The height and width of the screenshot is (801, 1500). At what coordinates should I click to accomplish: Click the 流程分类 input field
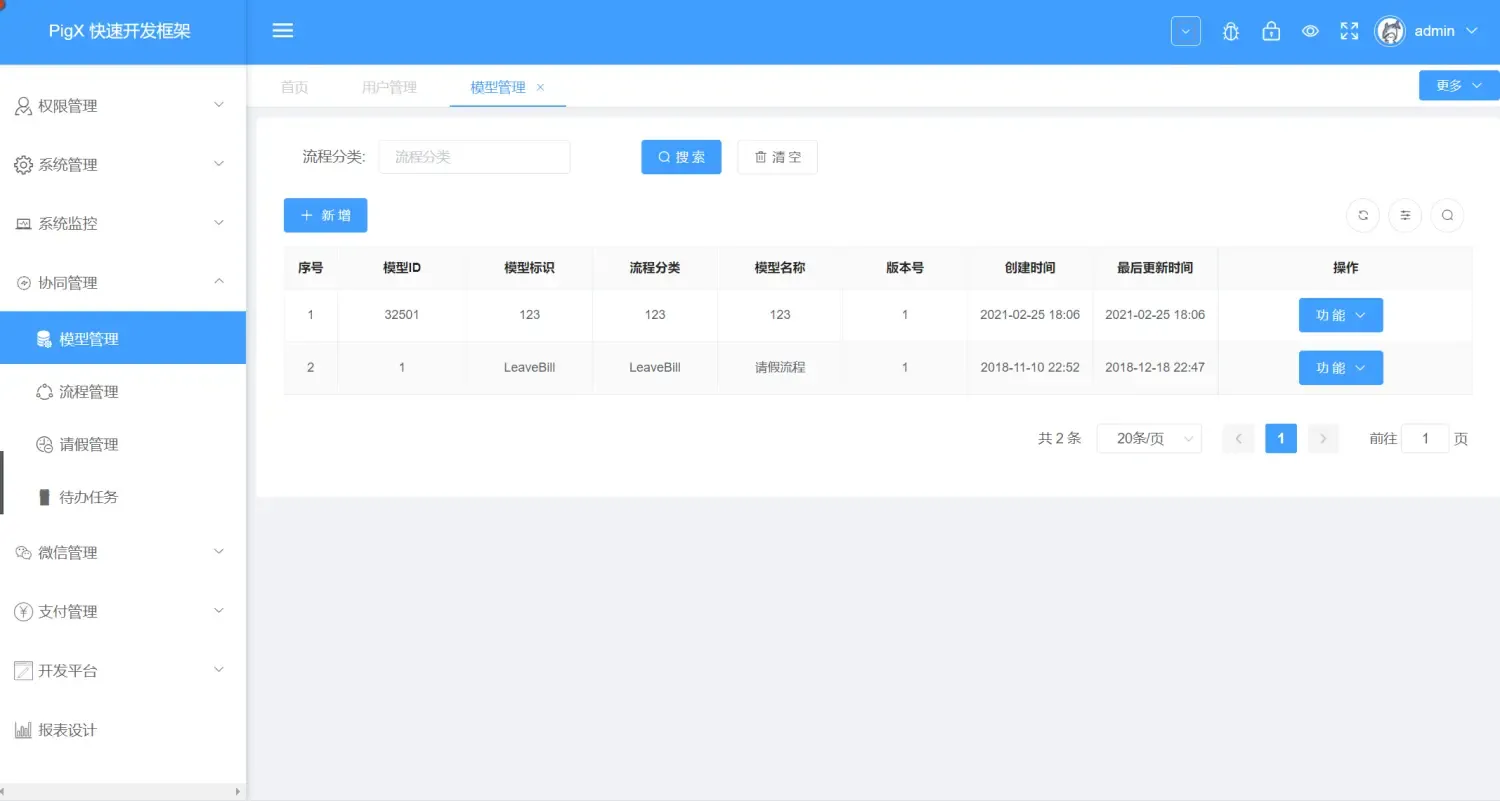[474, 157]
